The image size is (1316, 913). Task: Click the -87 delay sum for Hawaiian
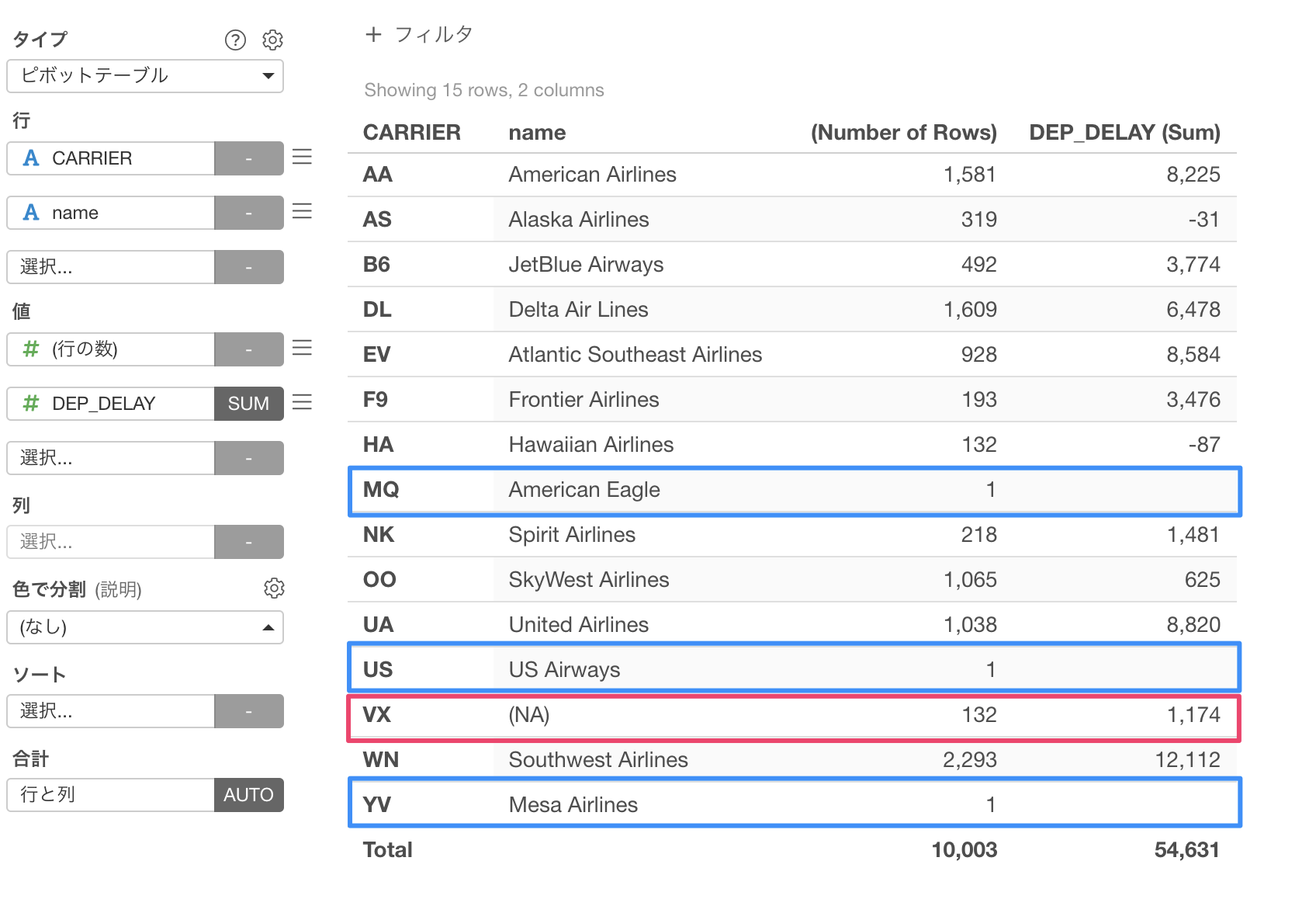[x=1204, y=444]
